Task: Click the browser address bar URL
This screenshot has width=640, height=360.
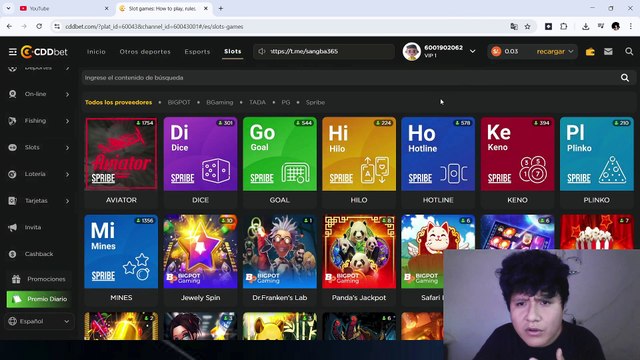Action: point(154,27)
